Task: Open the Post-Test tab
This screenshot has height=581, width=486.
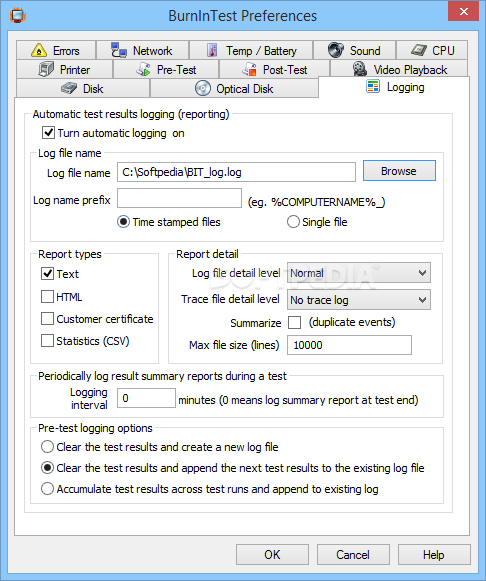Action: pyautogui.click(x=274, y=69)
